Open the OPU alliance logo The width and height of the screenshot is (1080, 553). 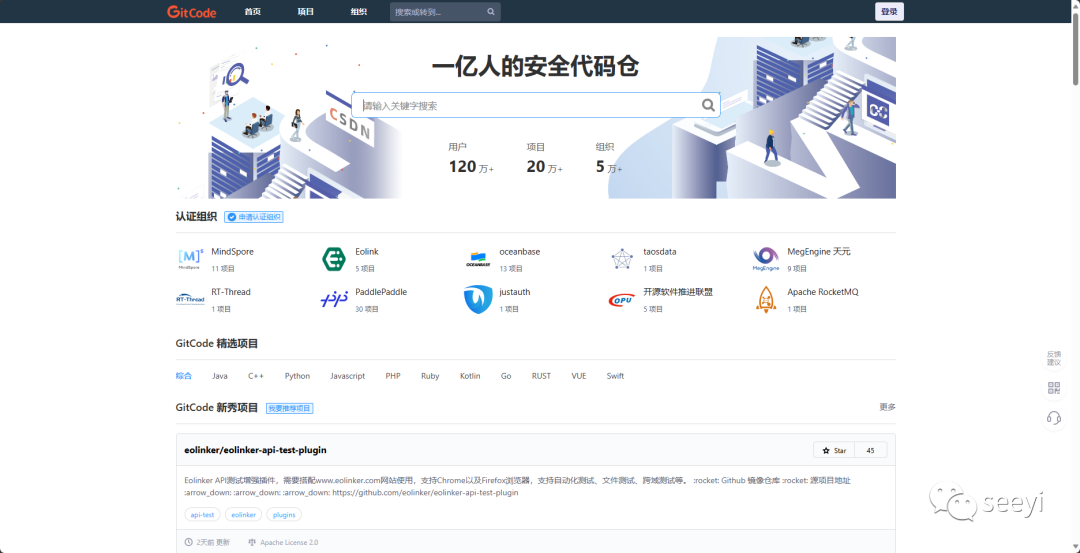click(x=622, y=300)
